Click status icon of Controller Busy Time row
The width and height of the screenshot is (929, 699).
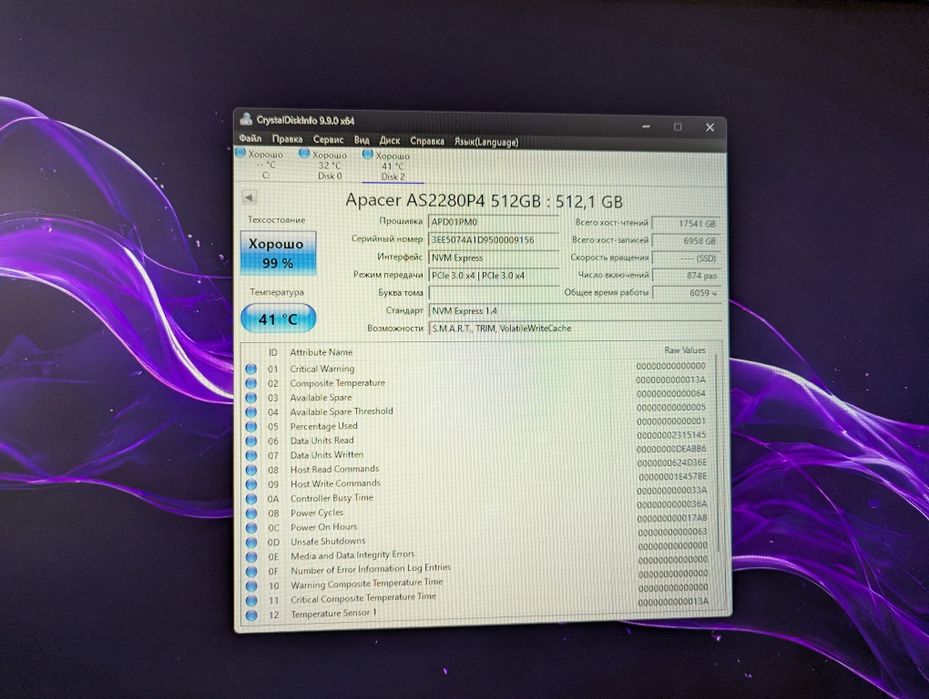(x=251, y=499)
